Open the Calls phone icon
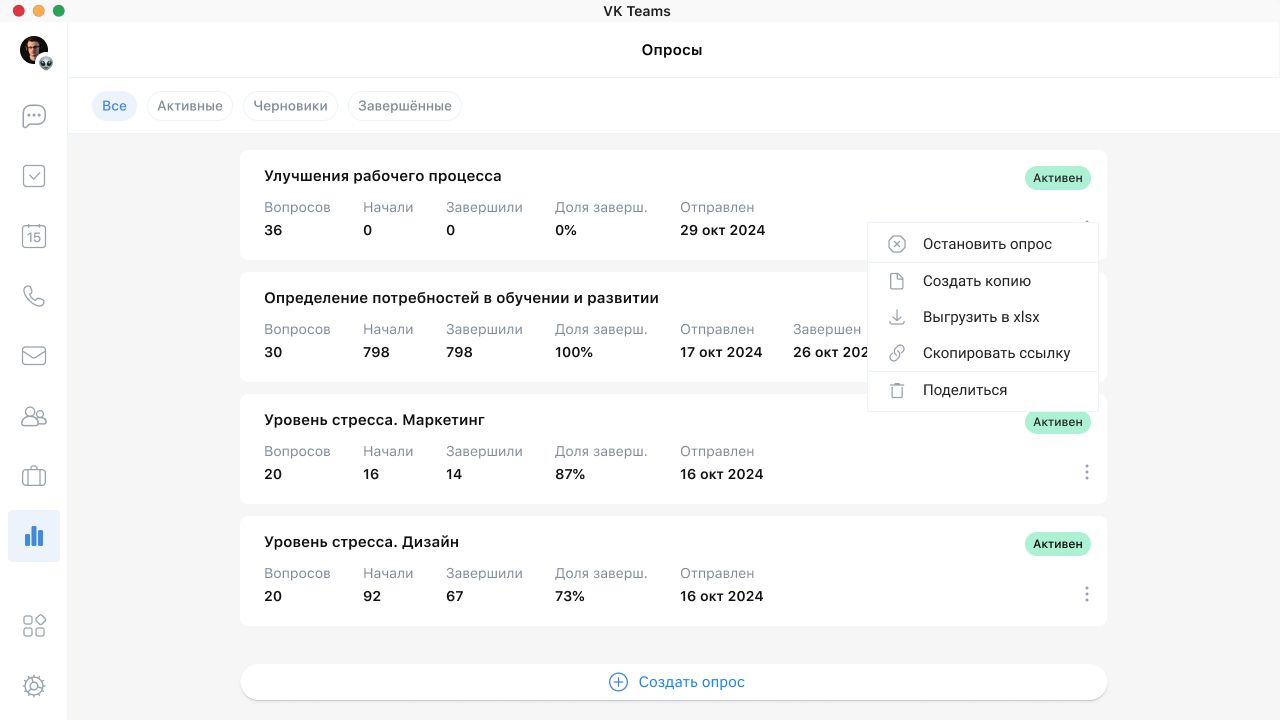The width and height of the screenshot is (1280, 720). [34, 296]
